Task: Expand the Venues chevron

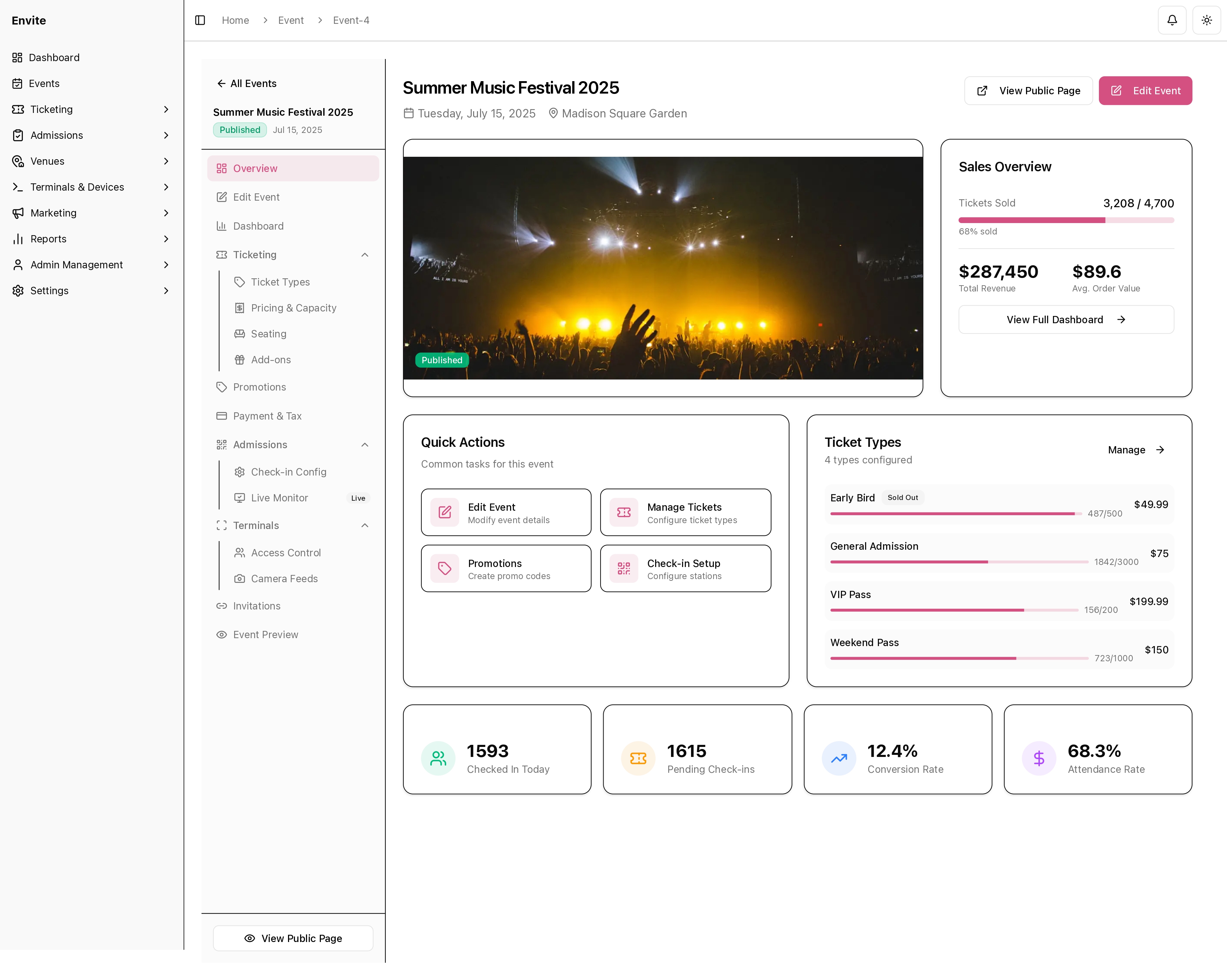Action: pos(166,161)
